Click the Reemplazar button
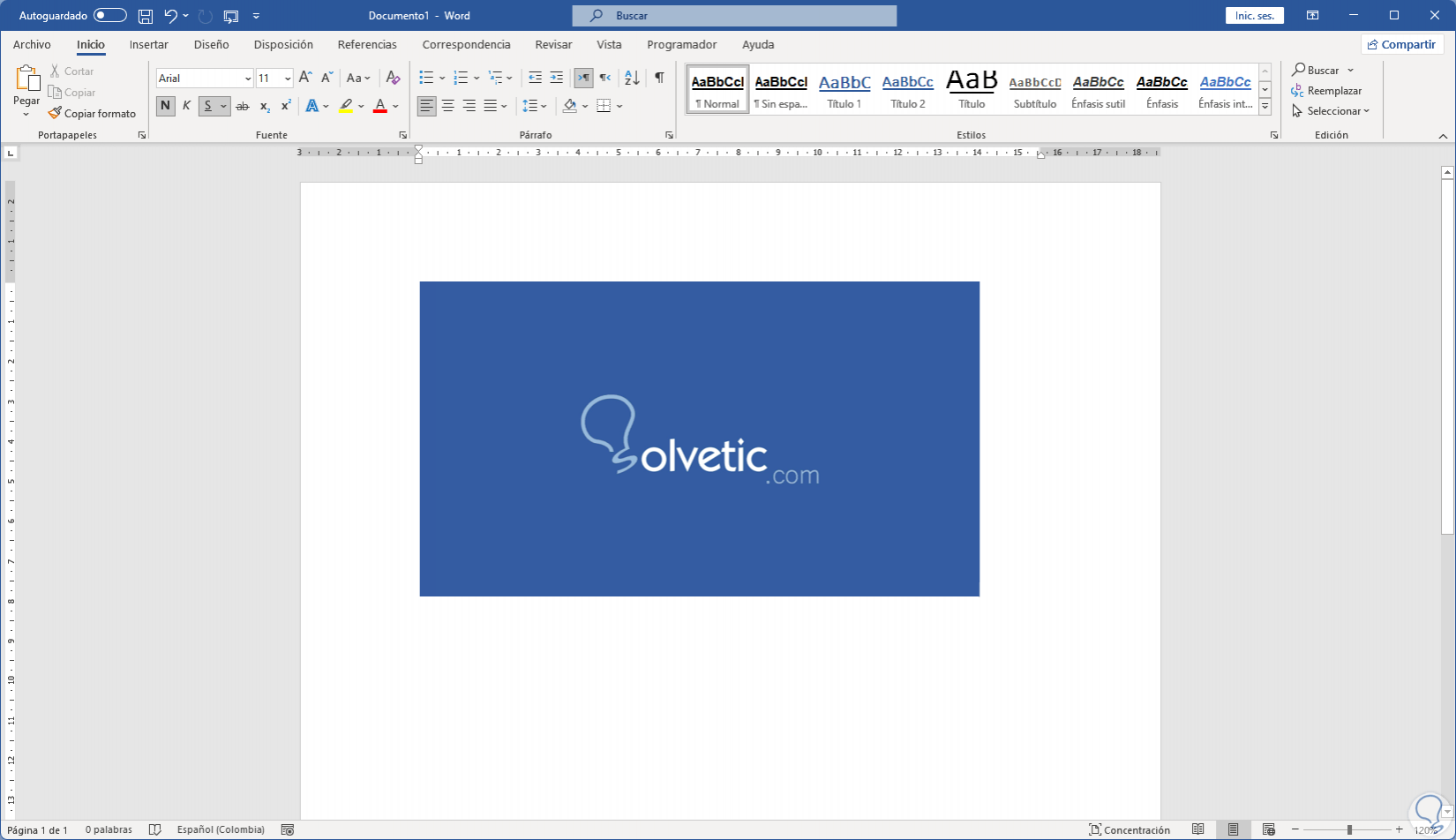This screenshot has height=840, width=1456. 1326,91
